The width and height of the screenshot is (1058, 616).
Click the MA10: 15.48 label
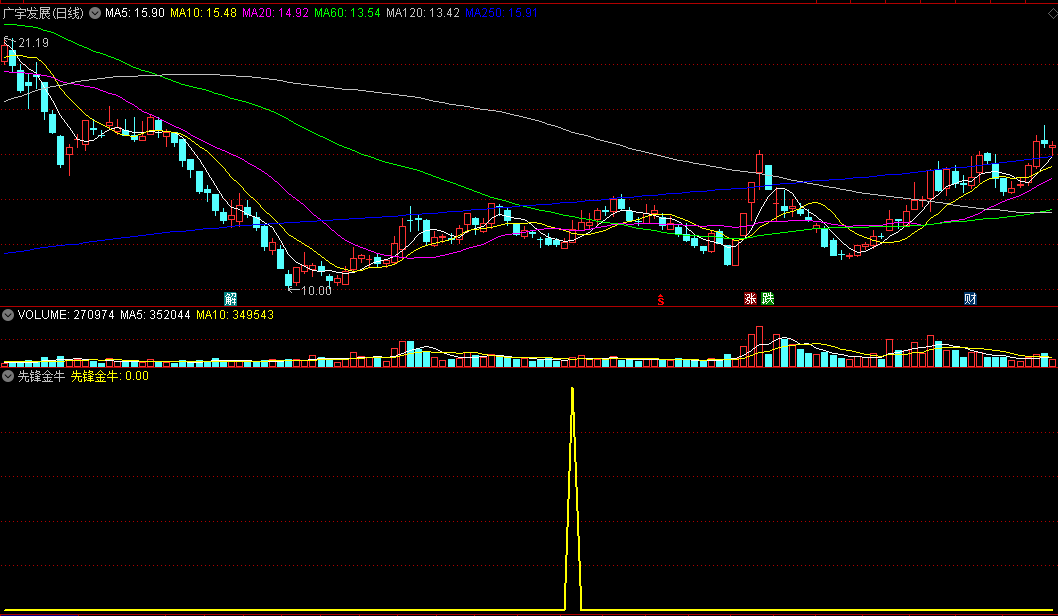coord(203,13)
